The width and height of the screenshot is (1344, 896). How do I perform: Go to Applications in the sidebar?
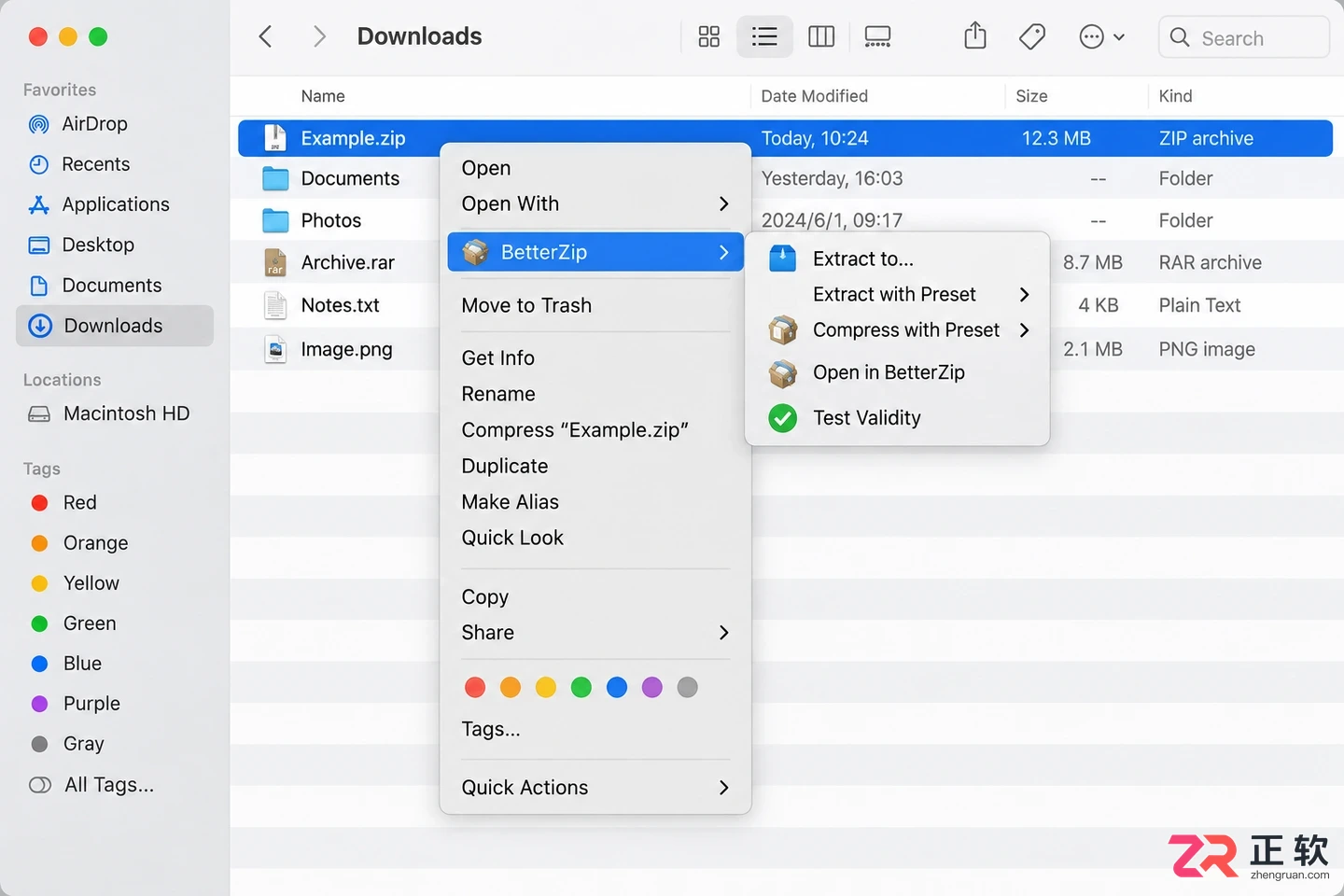click(115, 204)
